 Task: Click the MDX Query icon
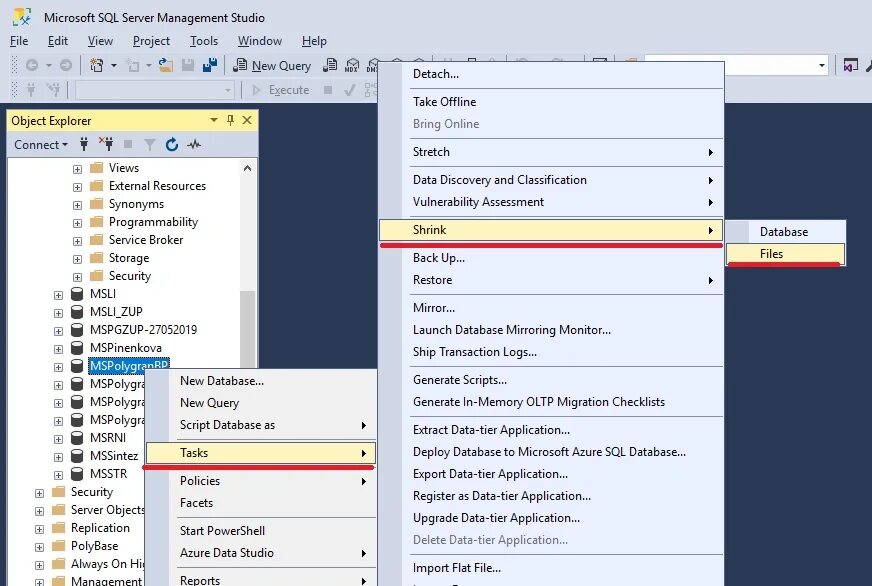click(x=351, y=66)
